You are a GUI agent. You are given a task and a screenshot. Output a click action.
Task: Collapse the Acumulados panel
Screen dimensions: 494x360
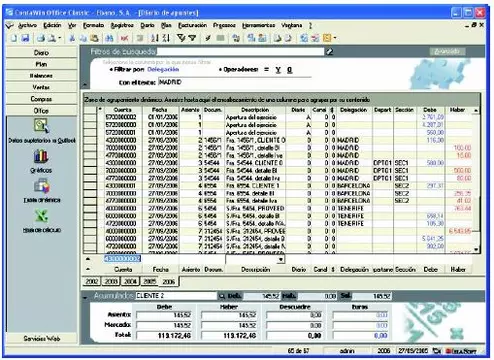[85, 296]
